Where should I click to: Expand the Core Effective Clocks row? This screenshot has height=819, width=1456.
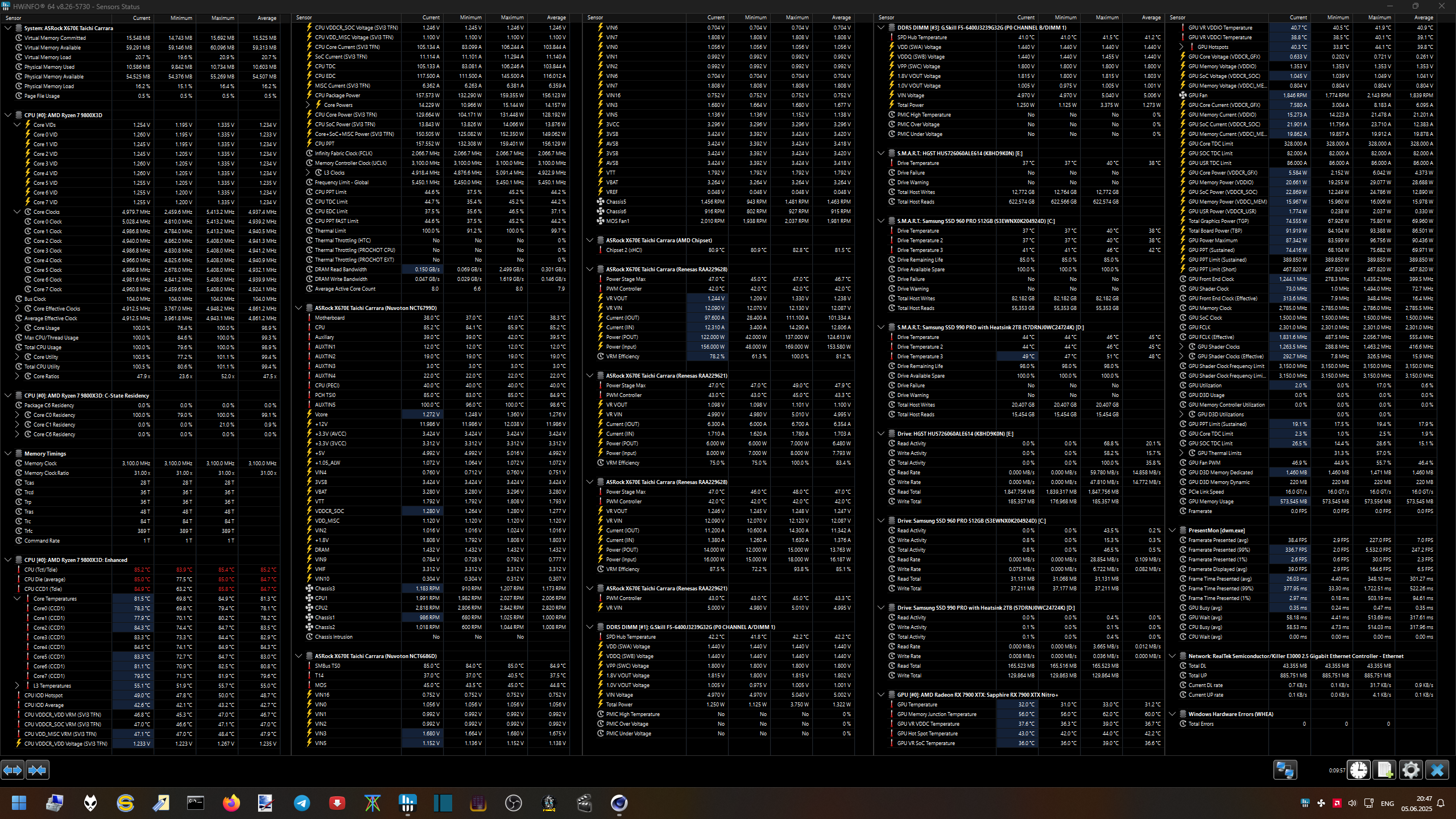17,308
